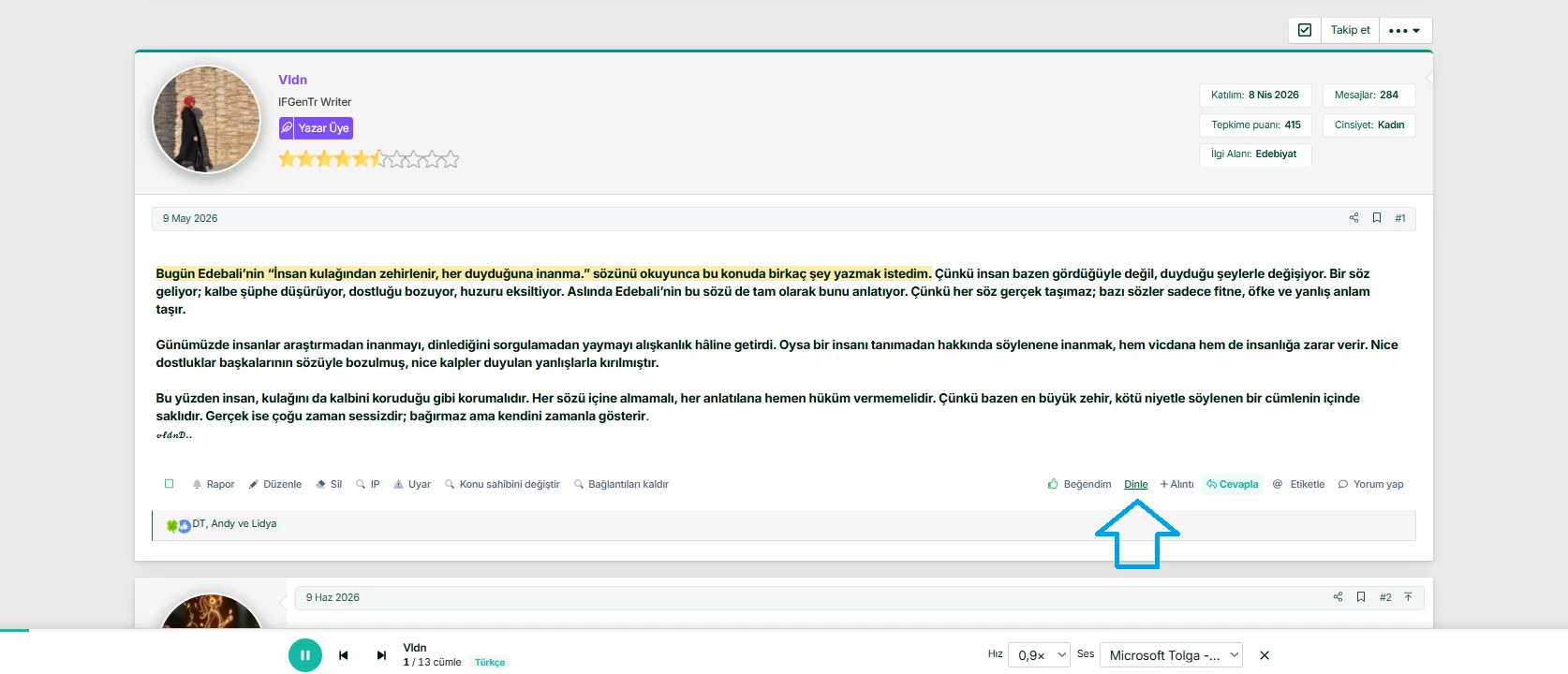Click the Takip et button
Viewport: 1568px width, 674px height.
[x=1350, y=30]
